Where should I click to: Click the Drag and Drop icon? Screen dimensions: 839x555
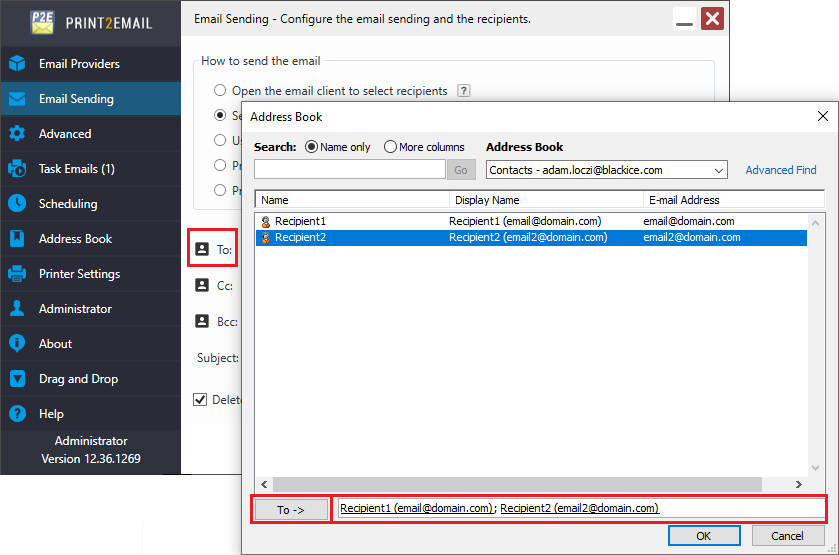click(x=17, y=379)
